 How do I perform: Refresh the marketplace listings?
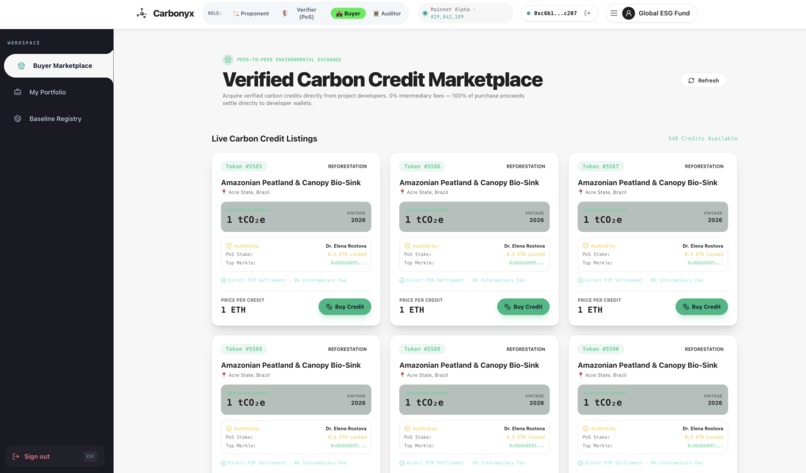click(703, 80)
